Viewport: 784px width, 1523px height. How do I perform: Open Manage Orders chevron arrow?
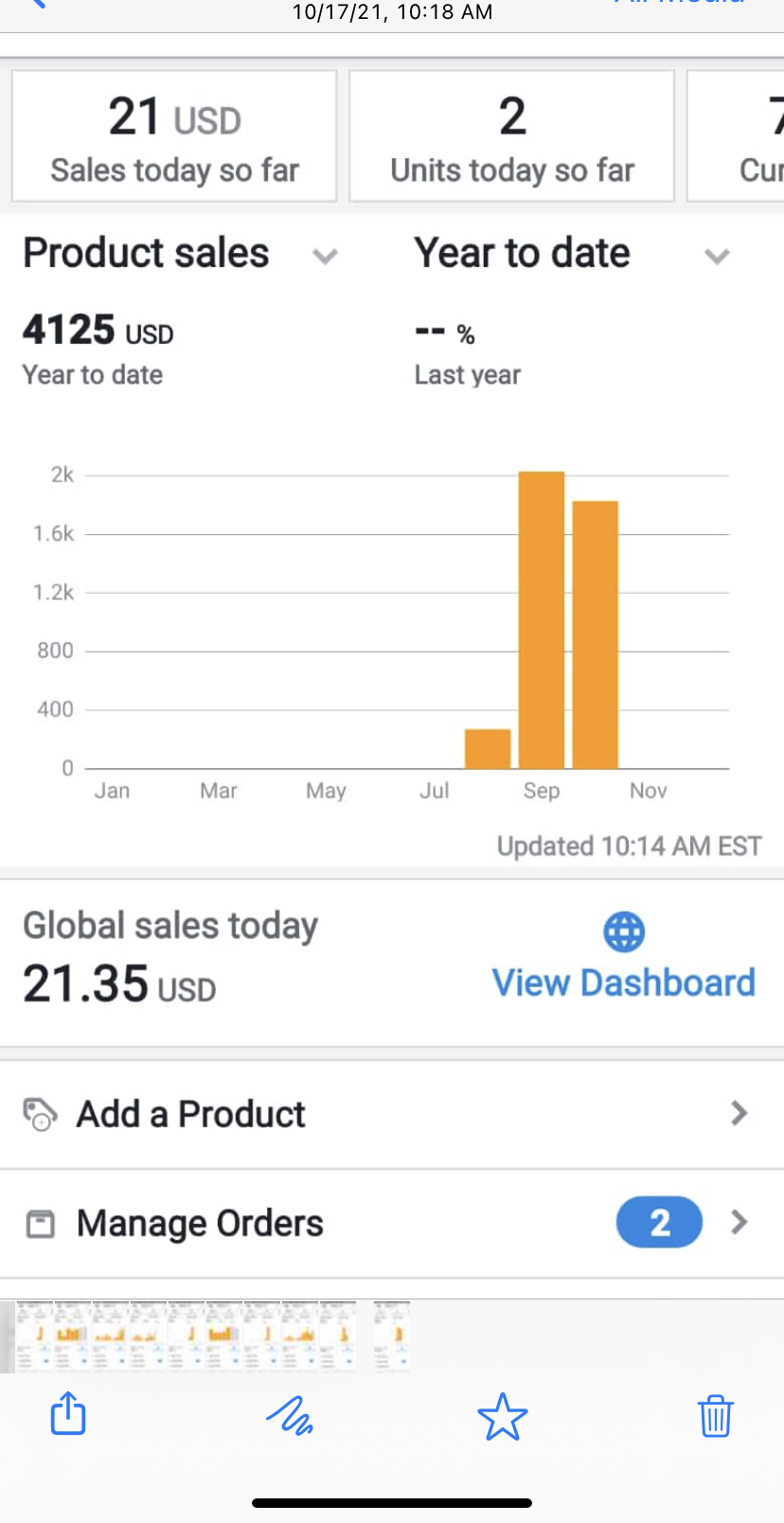pos(739,1223)
